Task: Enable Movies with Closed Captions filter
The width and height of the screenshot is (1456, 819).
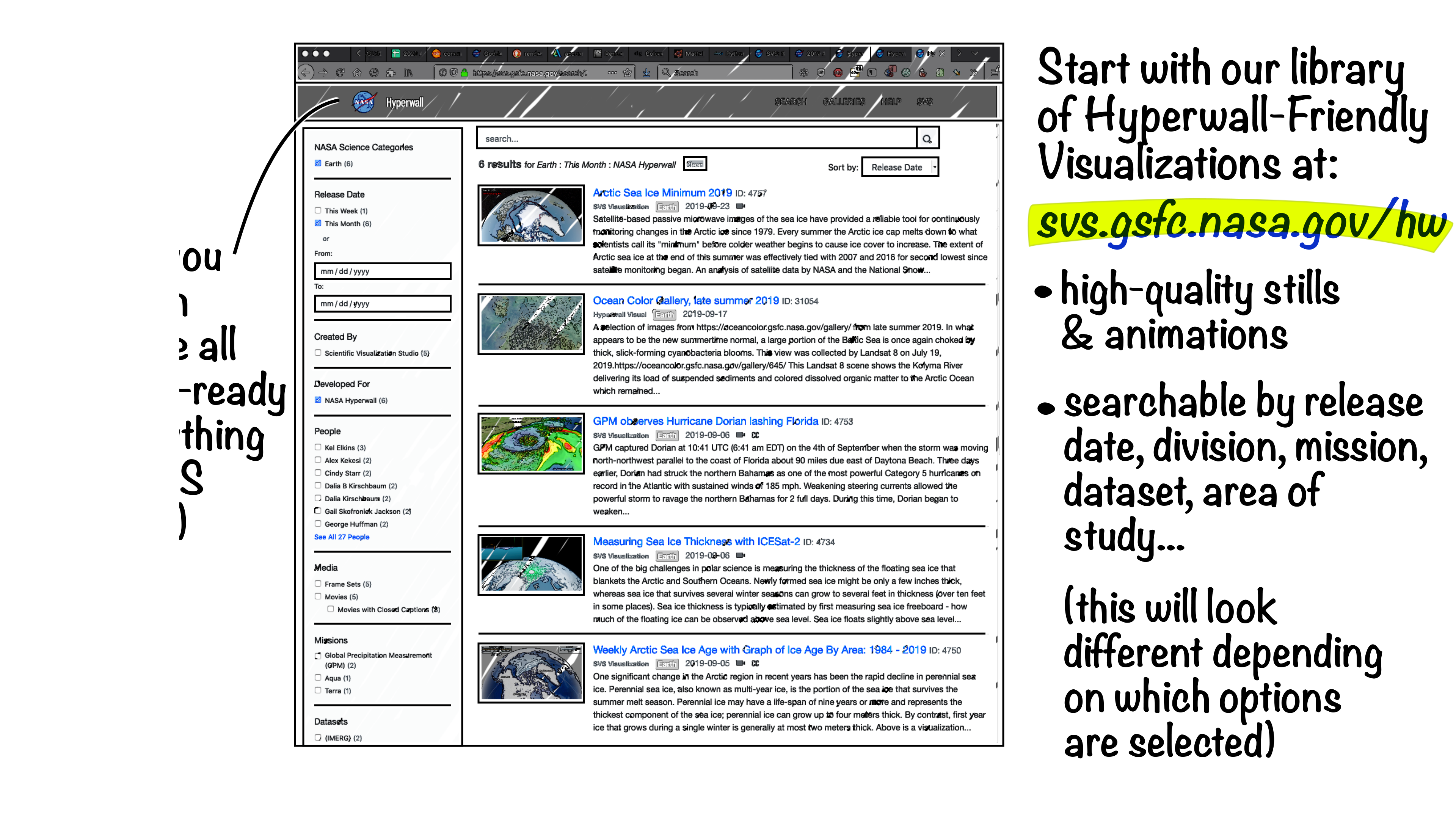Action: click(x=330, y=609)
